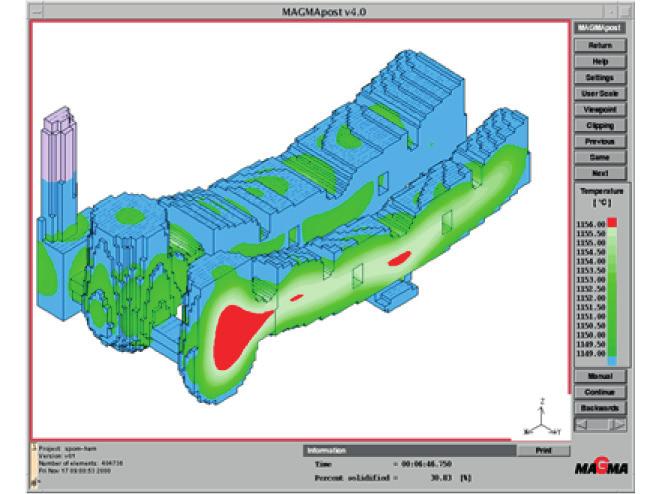Viewport: 662px width, 494px height.
Task: Click the red swatch of temperature legend
Action: pos(612,223)
